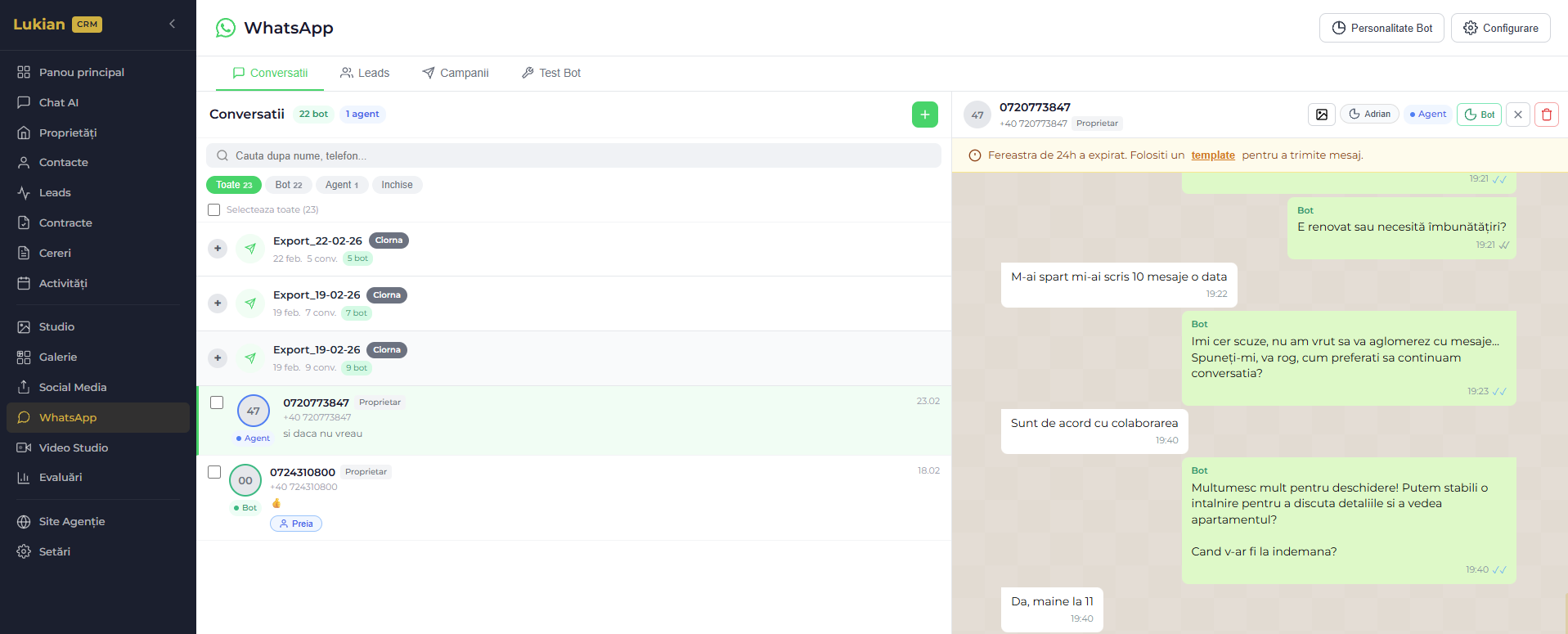1568x634 pixels.
Task: Switch to Leads tab
Action: [x=365, y=73]
